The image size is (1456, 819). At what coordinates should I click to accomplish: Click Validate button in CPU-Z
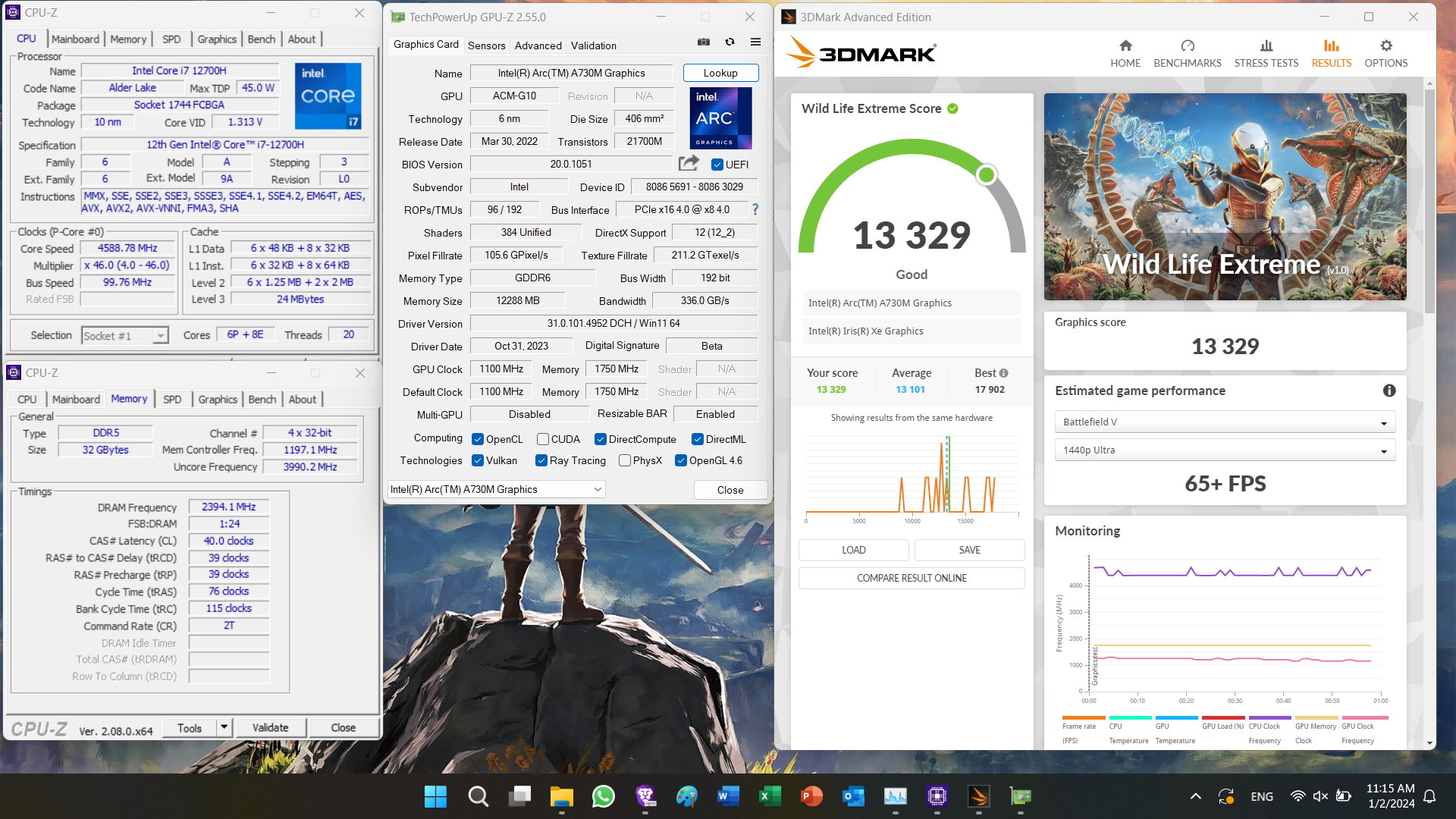click(x=270, y=727)
